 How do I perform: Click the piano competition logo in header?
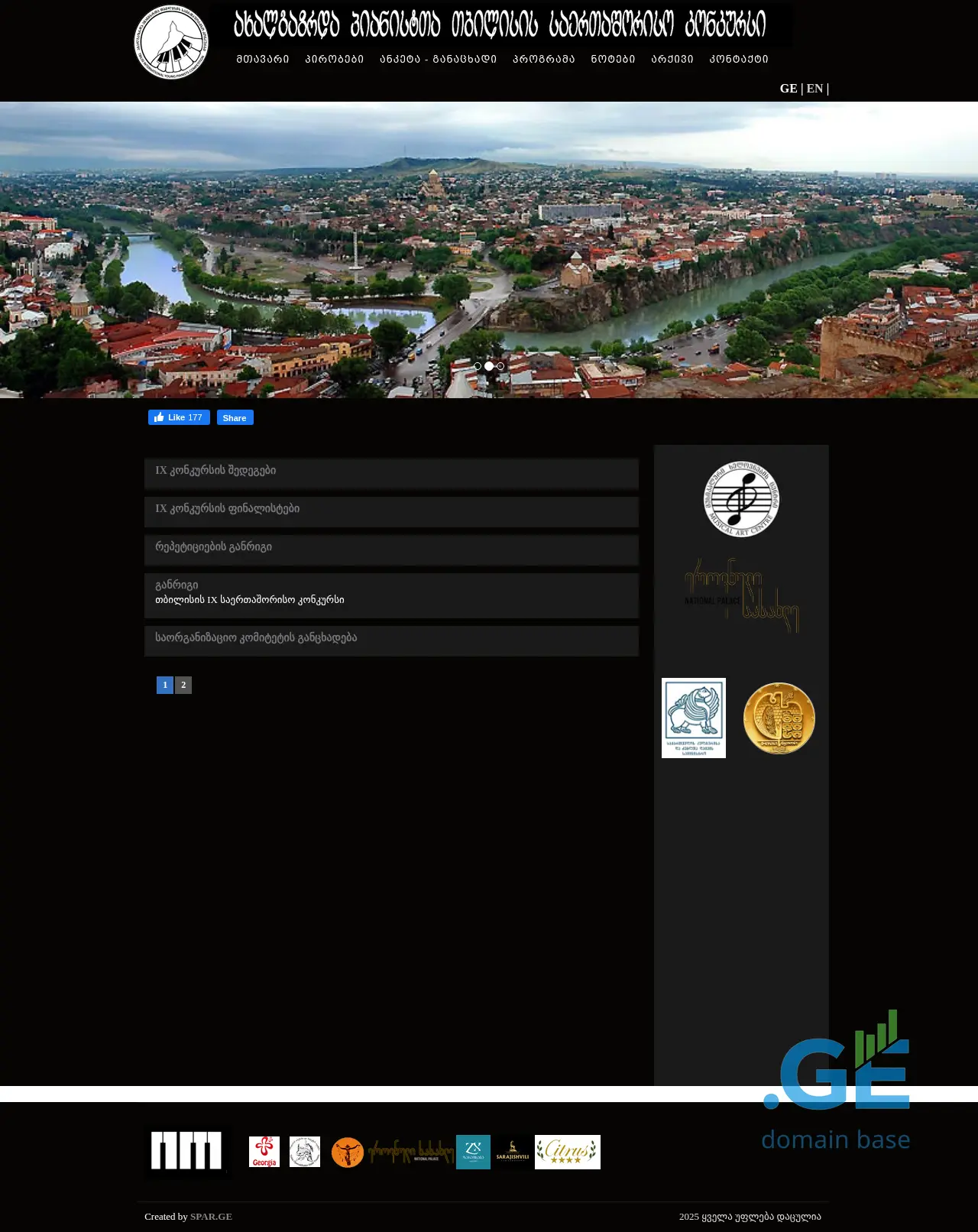pos(171,43)
